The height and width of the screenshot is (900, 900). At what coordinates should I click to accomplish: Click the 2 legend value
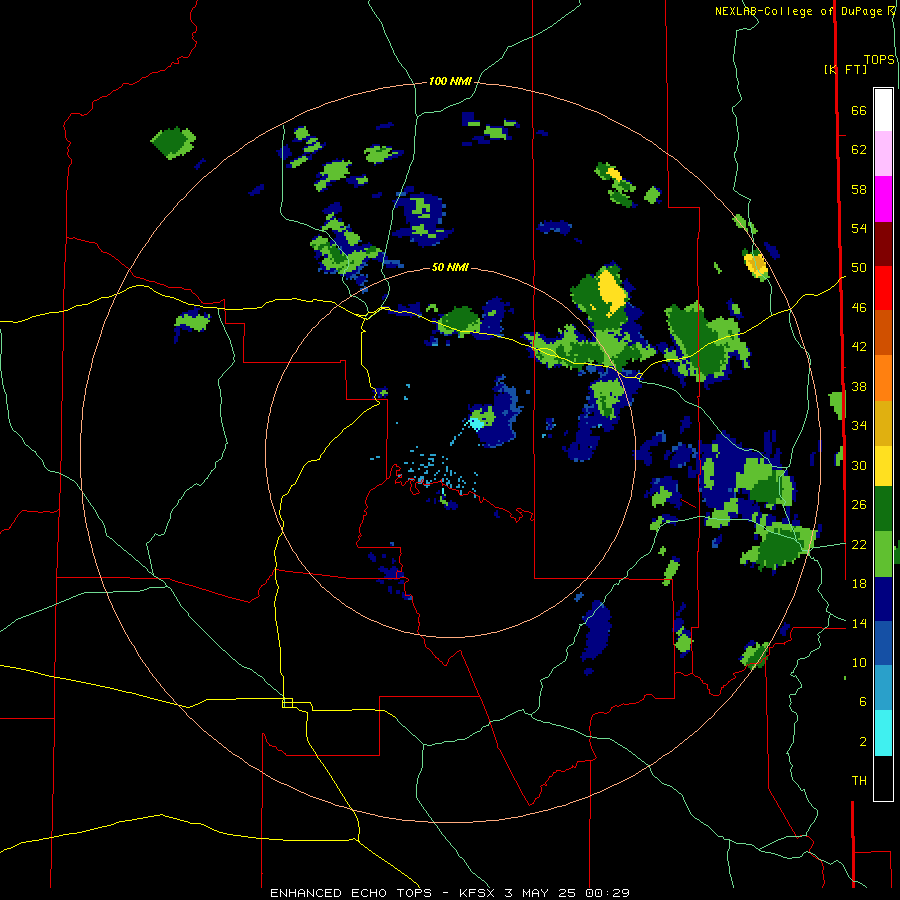pos(863,742)
